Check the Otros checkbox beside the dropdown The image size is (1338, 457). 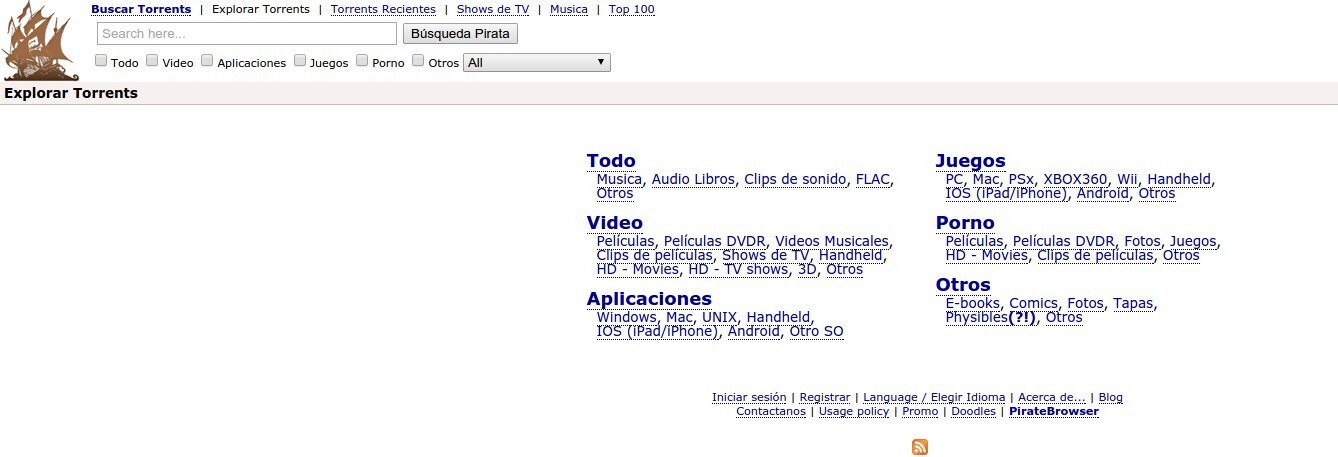[418, 60]
